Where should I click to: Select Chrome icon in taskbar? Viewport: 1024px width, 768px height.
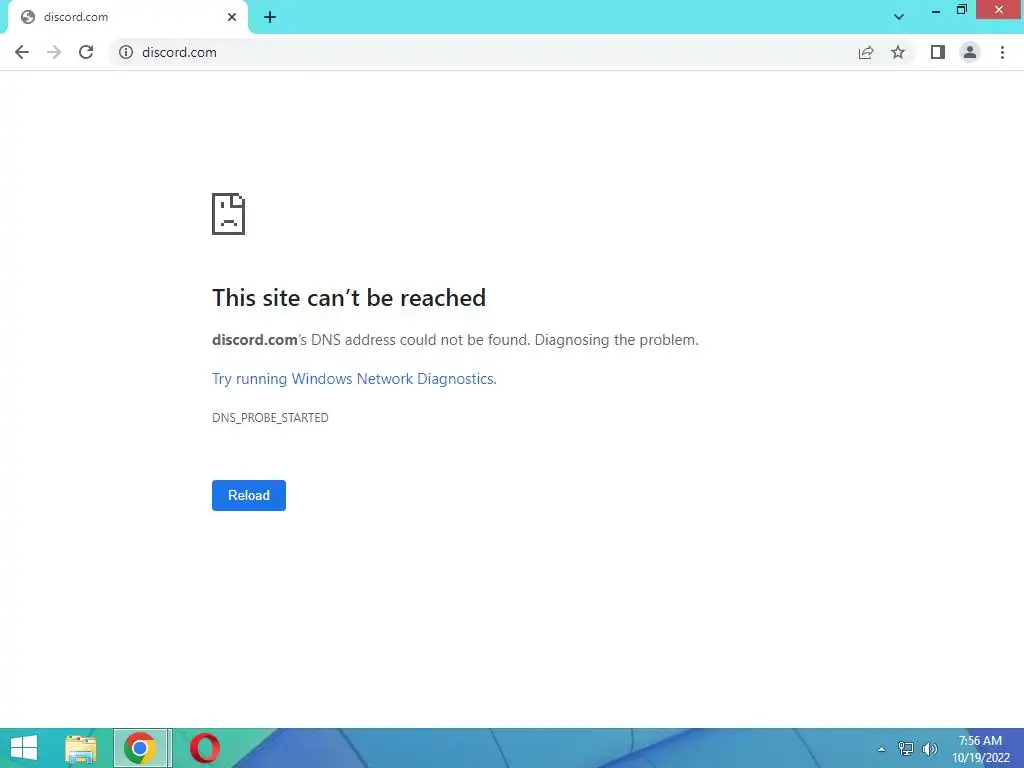tap(140, 748)
